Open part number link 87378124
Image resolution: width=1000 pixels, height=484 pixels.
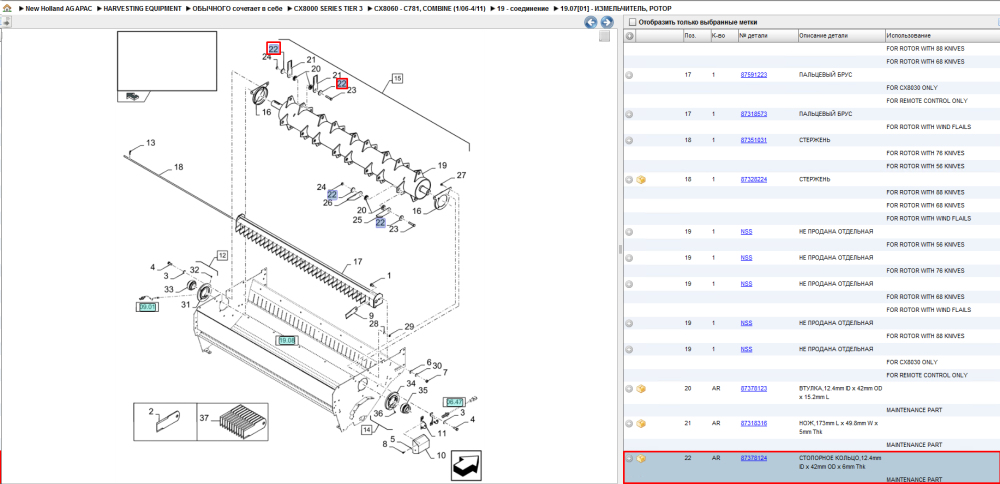pyautogui.click(x=753, y=458)
